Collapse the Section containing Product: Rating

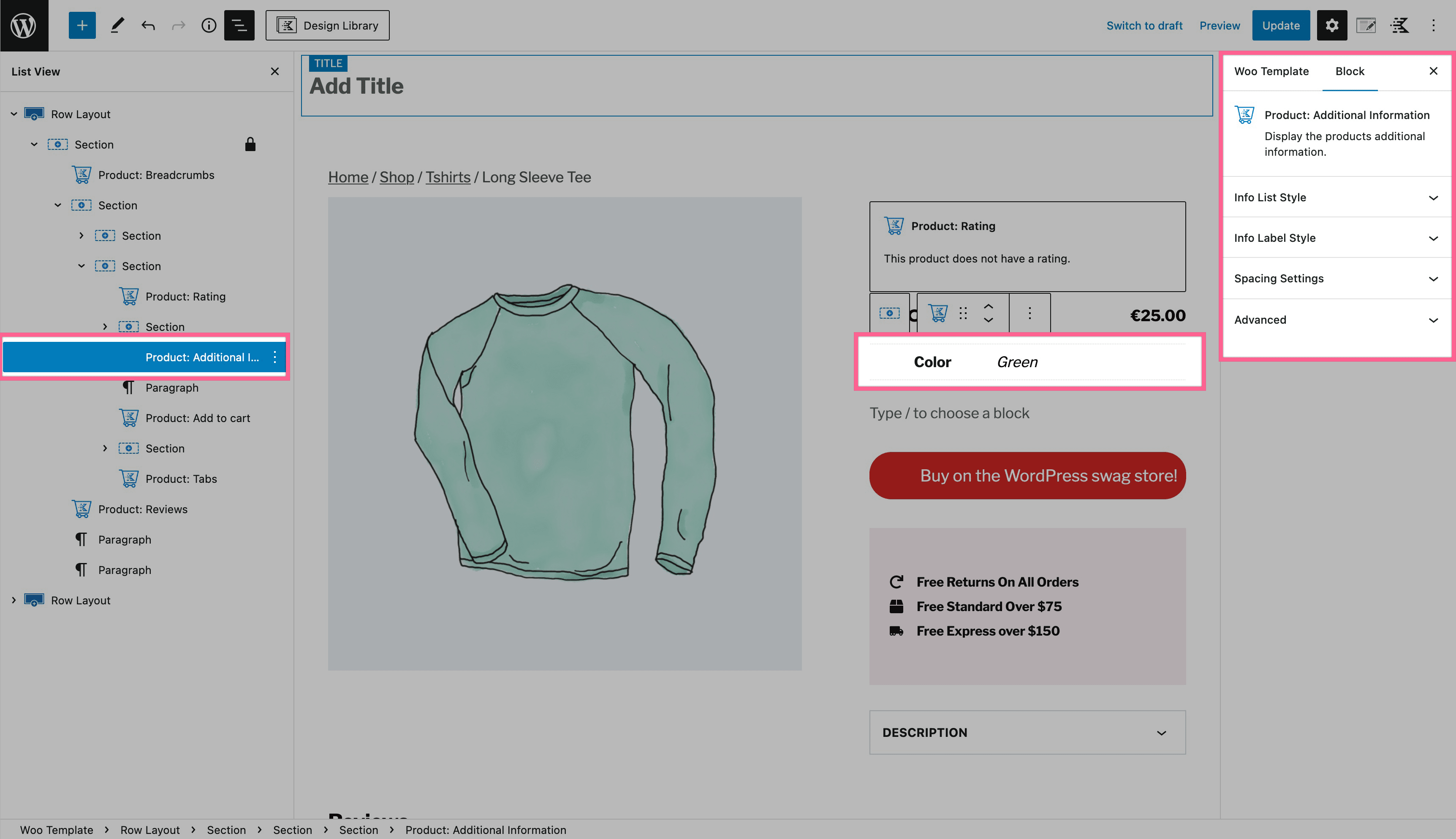pos(81,266)
